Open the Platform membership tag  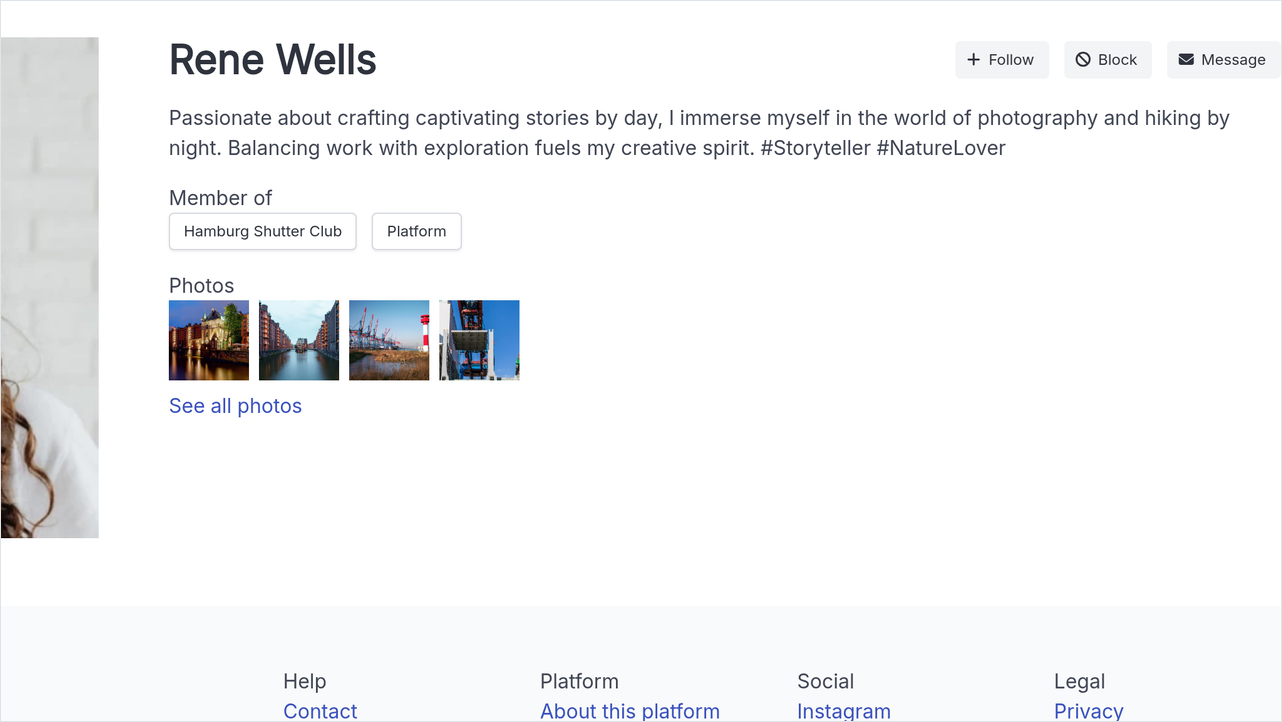click(417, 231)
